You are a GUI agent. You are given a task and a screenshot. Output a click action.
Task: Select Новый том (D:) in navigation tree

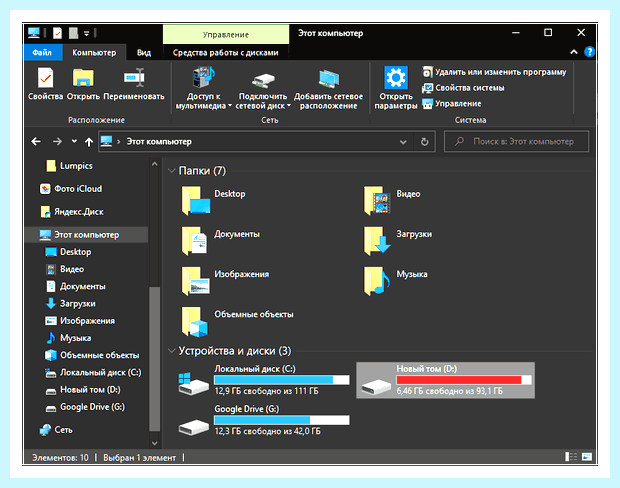coord(83,390)
